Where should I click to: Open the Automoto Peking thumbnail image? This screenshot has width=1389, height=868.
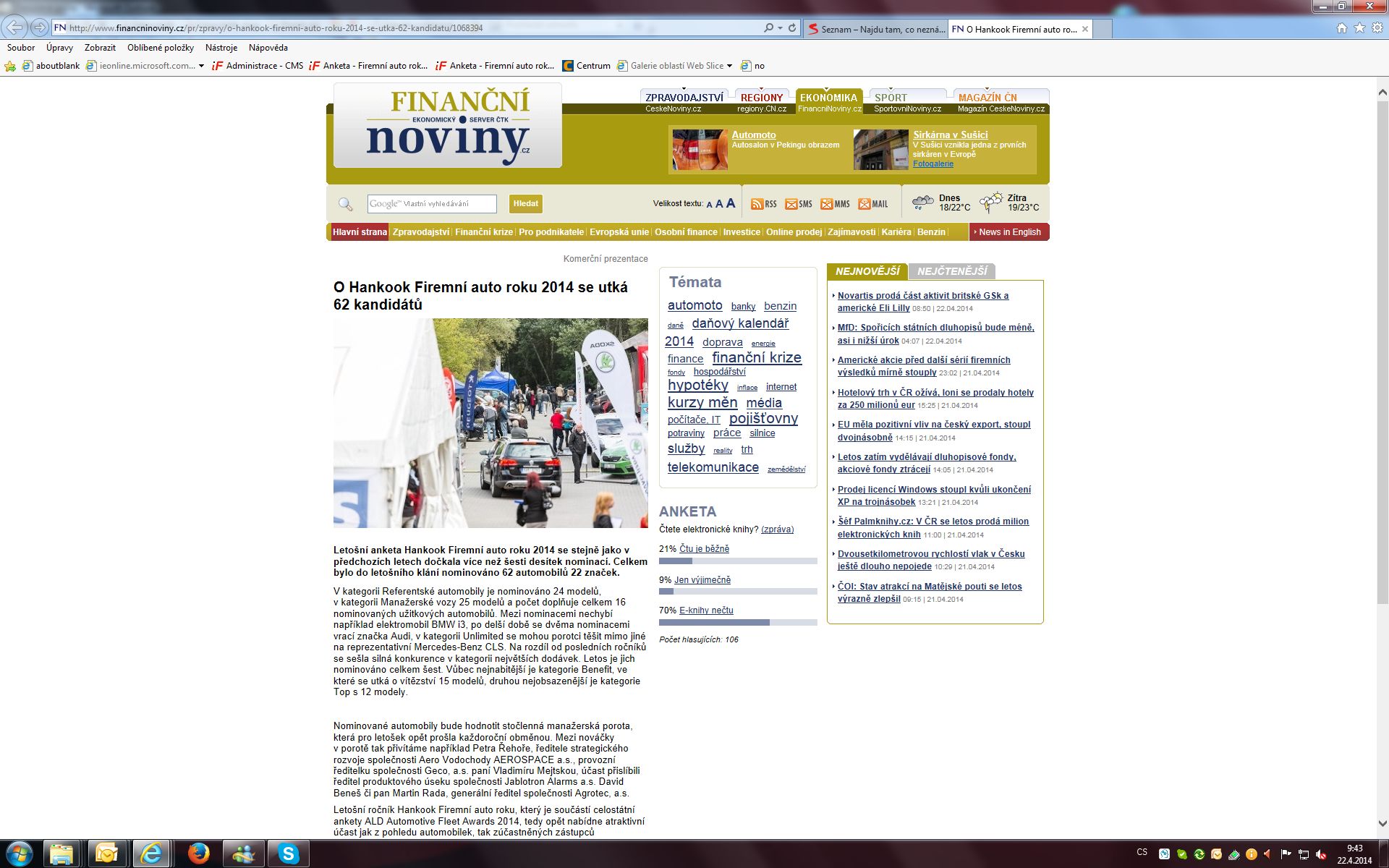point(700,150)
